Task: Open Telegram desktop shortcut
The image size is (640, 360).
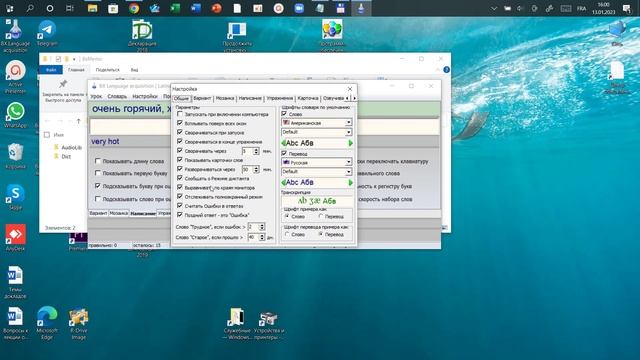Action: tap(47, 33)
